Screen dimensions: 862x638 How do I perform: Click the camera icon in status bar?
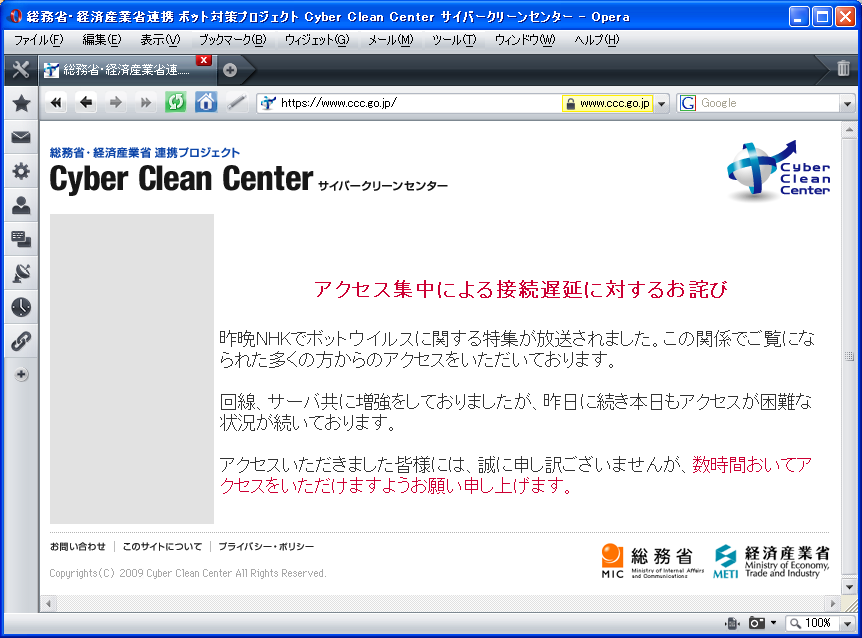click(756, 623)
